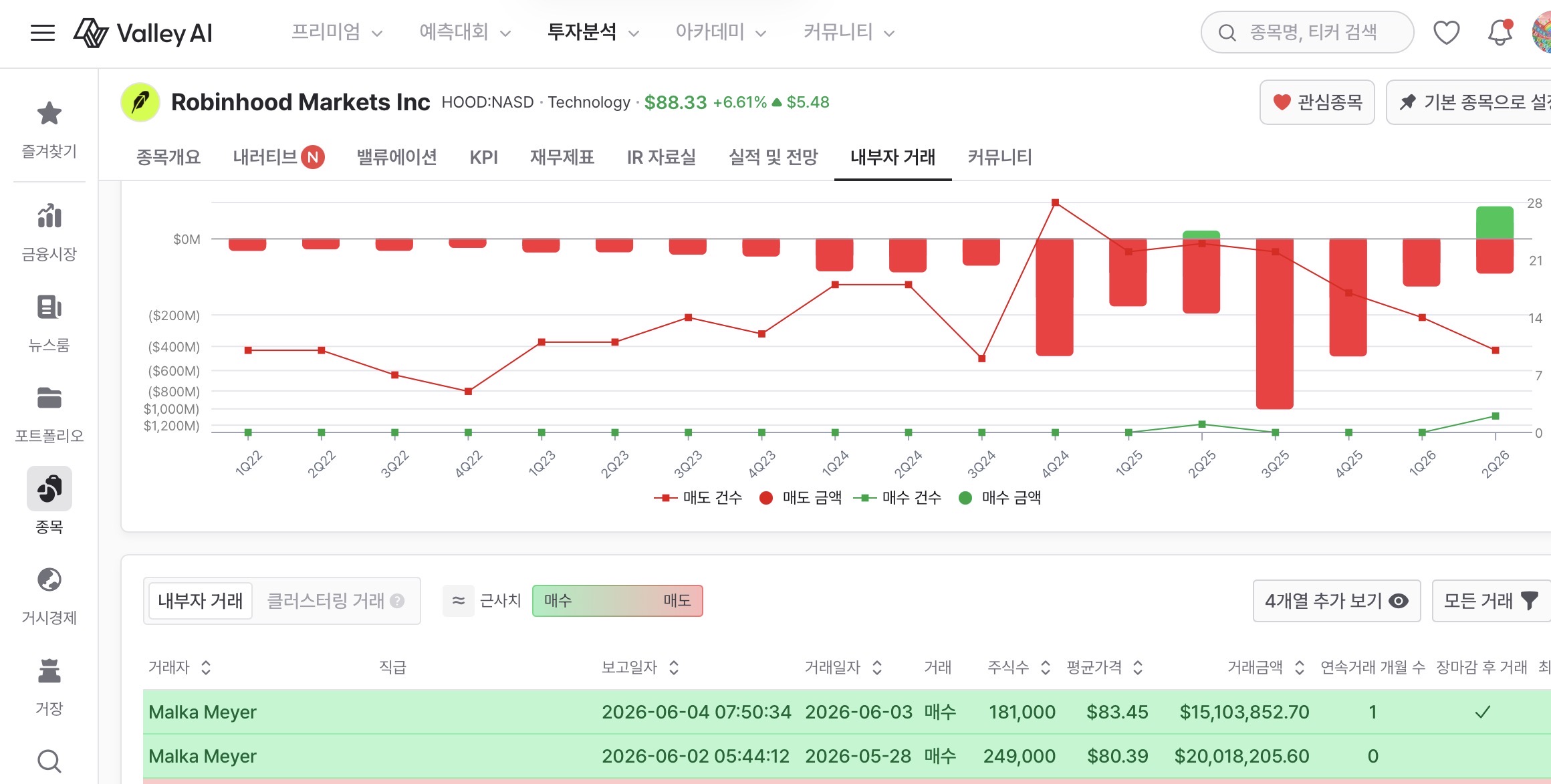Click the 4Q24 sell-count data point

point(1055,203)
